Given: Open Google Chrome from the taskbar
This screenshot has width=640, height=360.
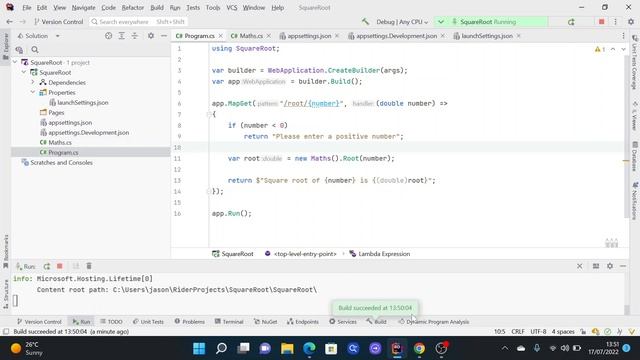Looking at the screenshot, I should point(419,349).
